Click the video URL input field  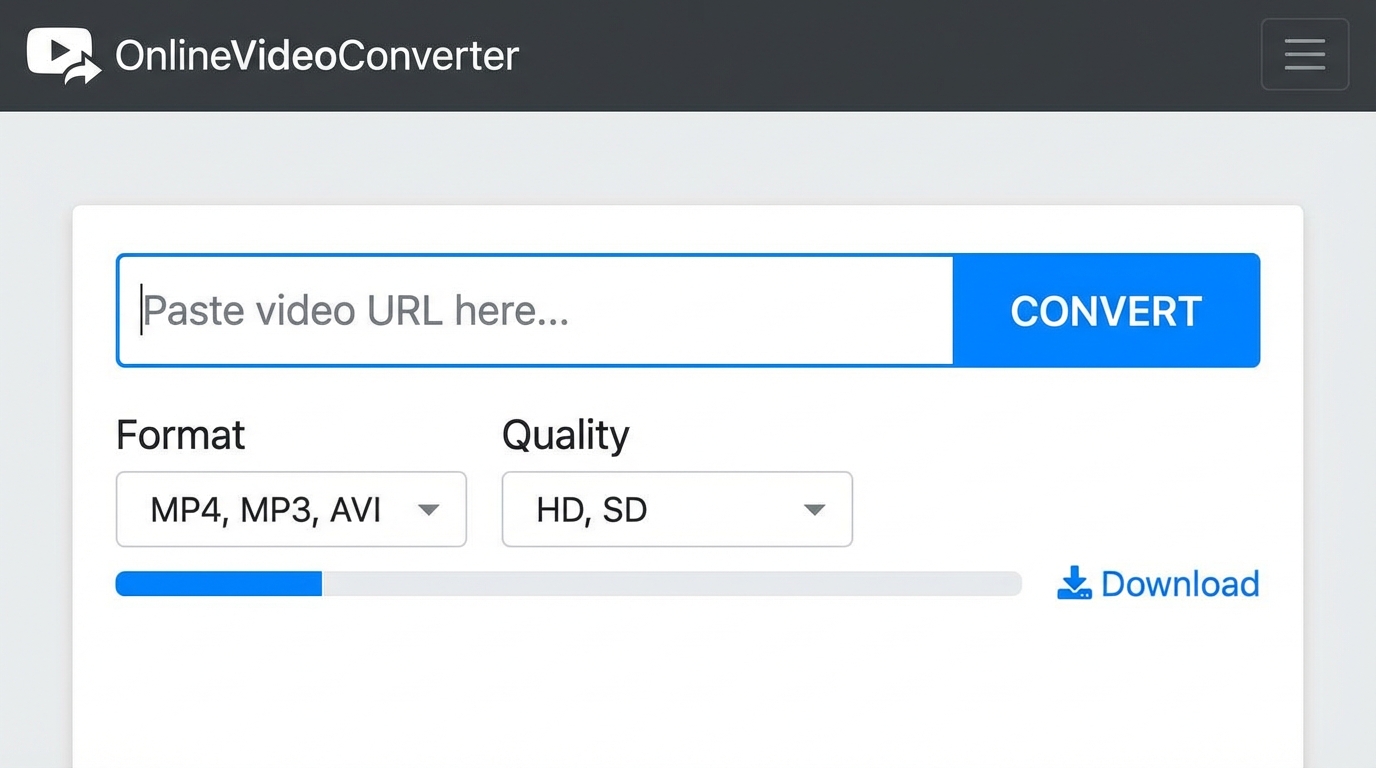click(x=535, y=310)
